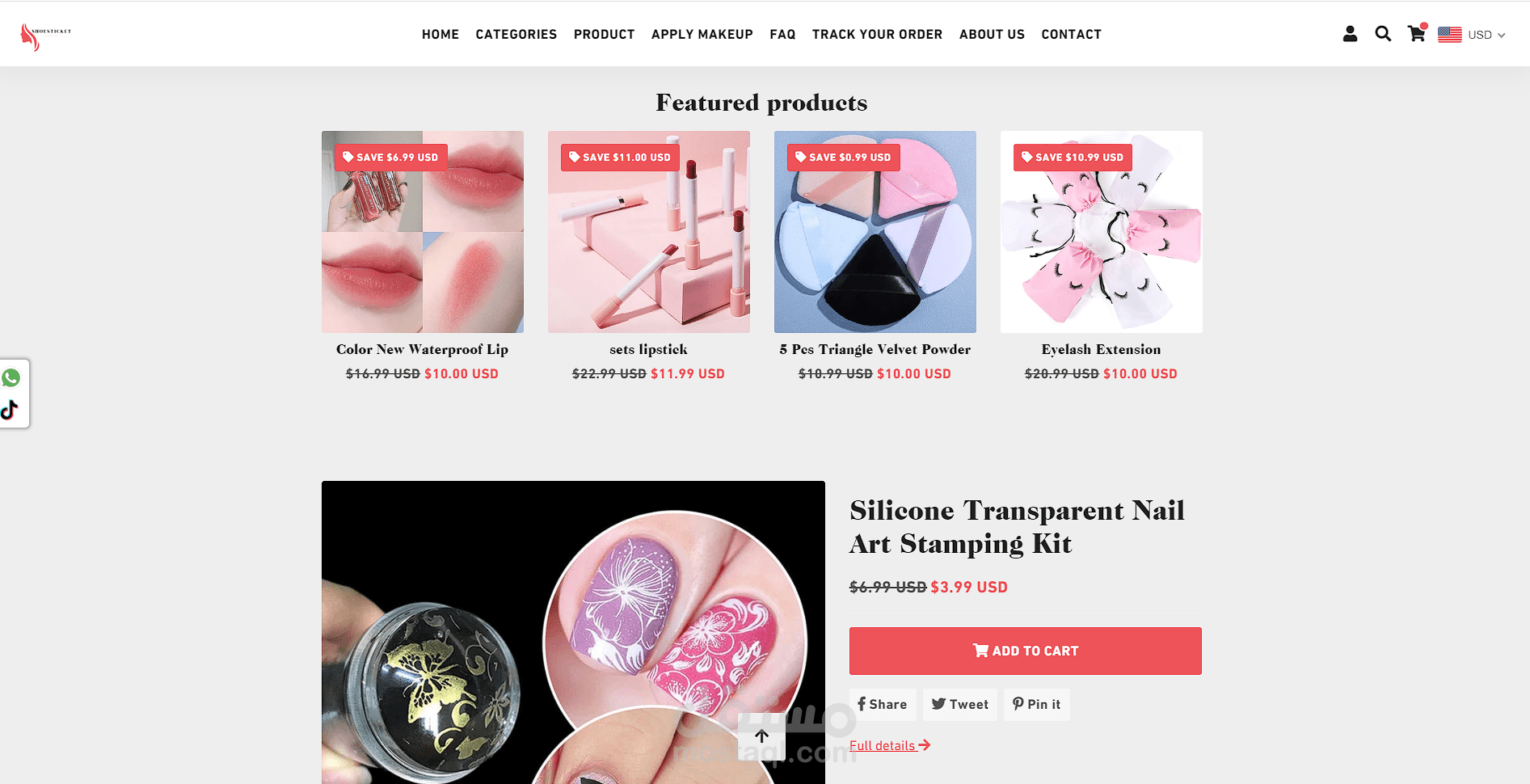Go to Track Your Order page

pos(877,34)
